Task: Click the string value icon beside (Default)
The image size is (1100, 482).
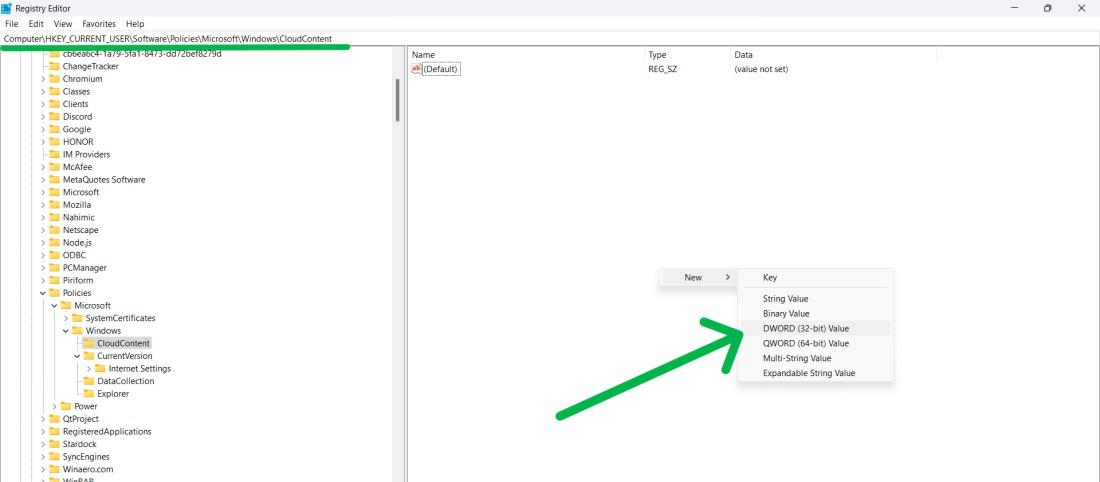Action: 416,69
